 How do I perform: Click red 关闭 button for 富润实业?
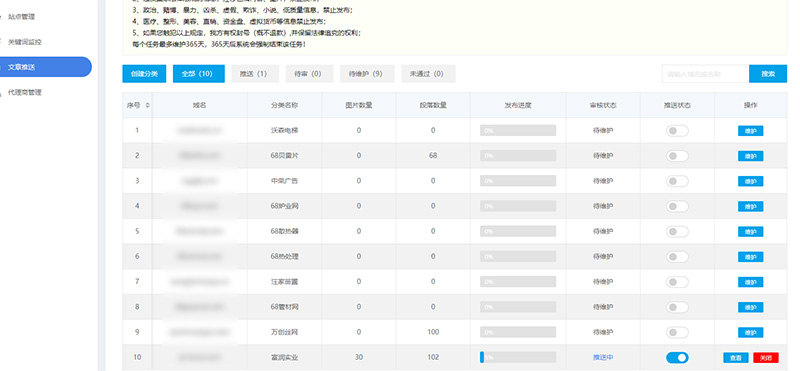coord(766,358)
